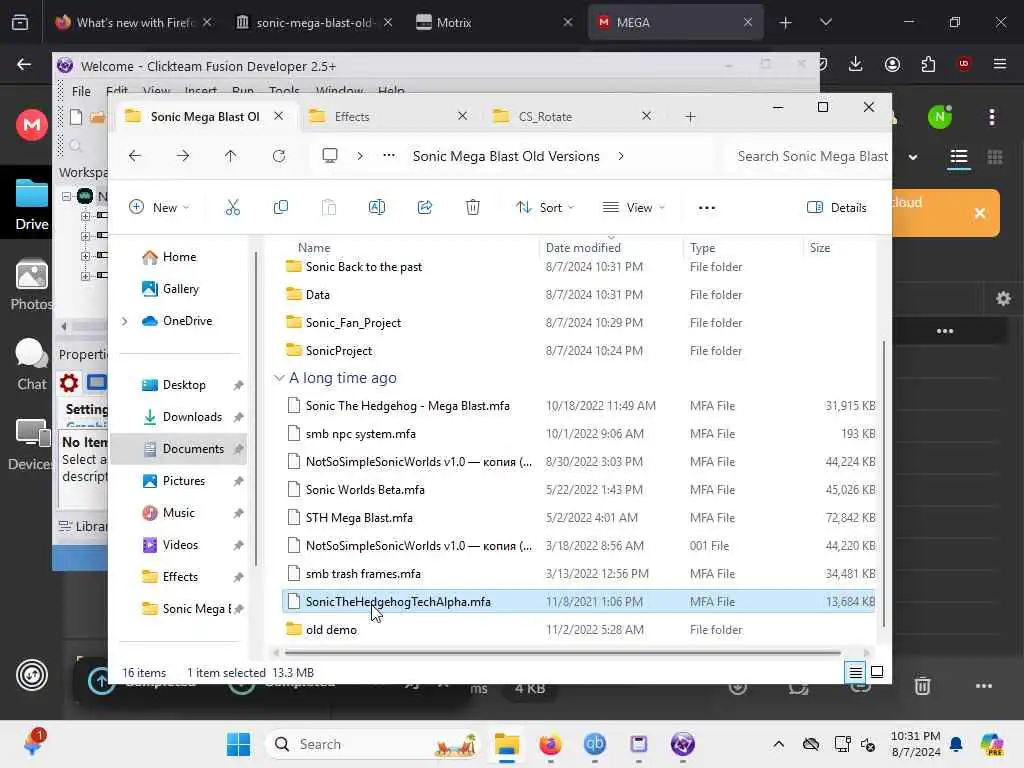The image size is (1024, 768).
Task: Open Firefox account icon
Action: [x=892, y=64]
